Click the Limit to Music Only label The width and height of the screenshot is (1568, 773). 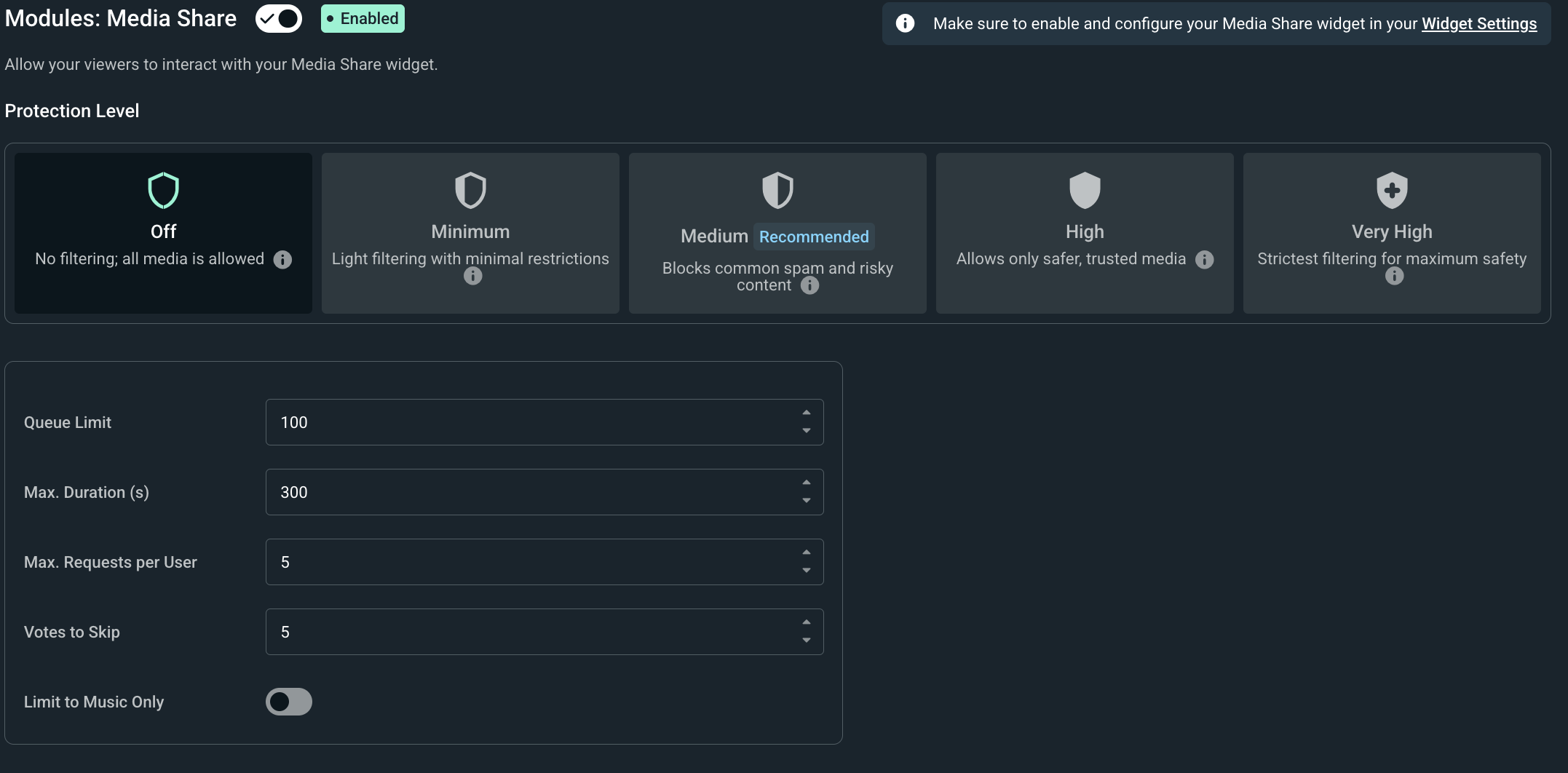(x=94, y=702)
